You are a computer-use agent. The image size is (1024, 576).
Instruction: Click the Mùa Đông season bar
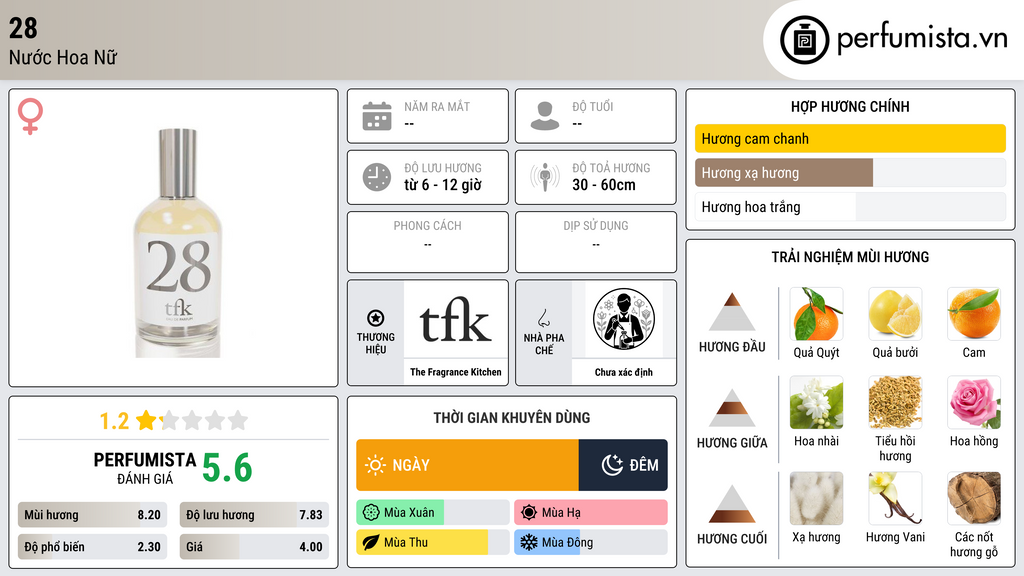[590, 542]
